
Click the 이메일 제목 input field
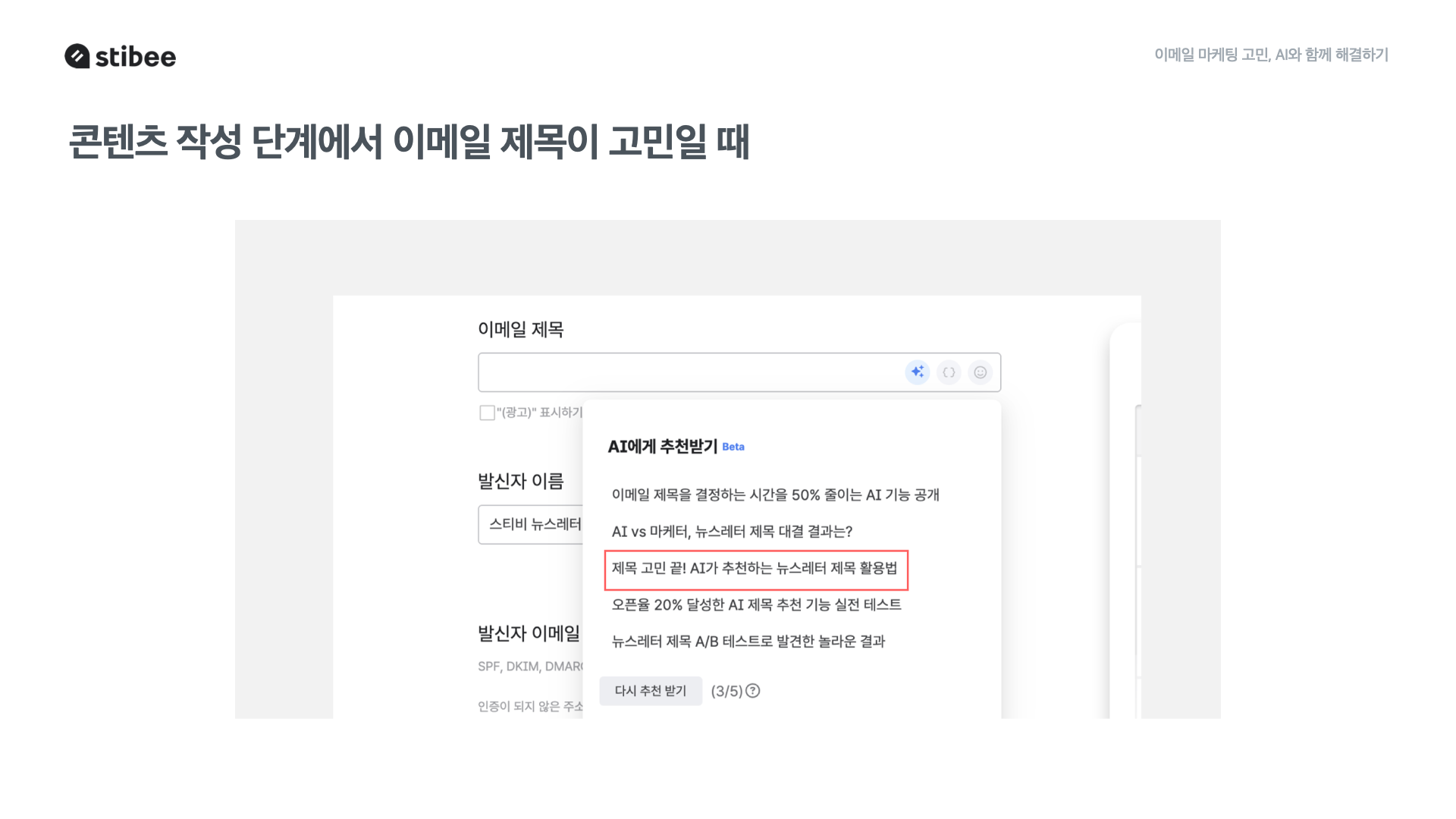(x=739, y=372)
